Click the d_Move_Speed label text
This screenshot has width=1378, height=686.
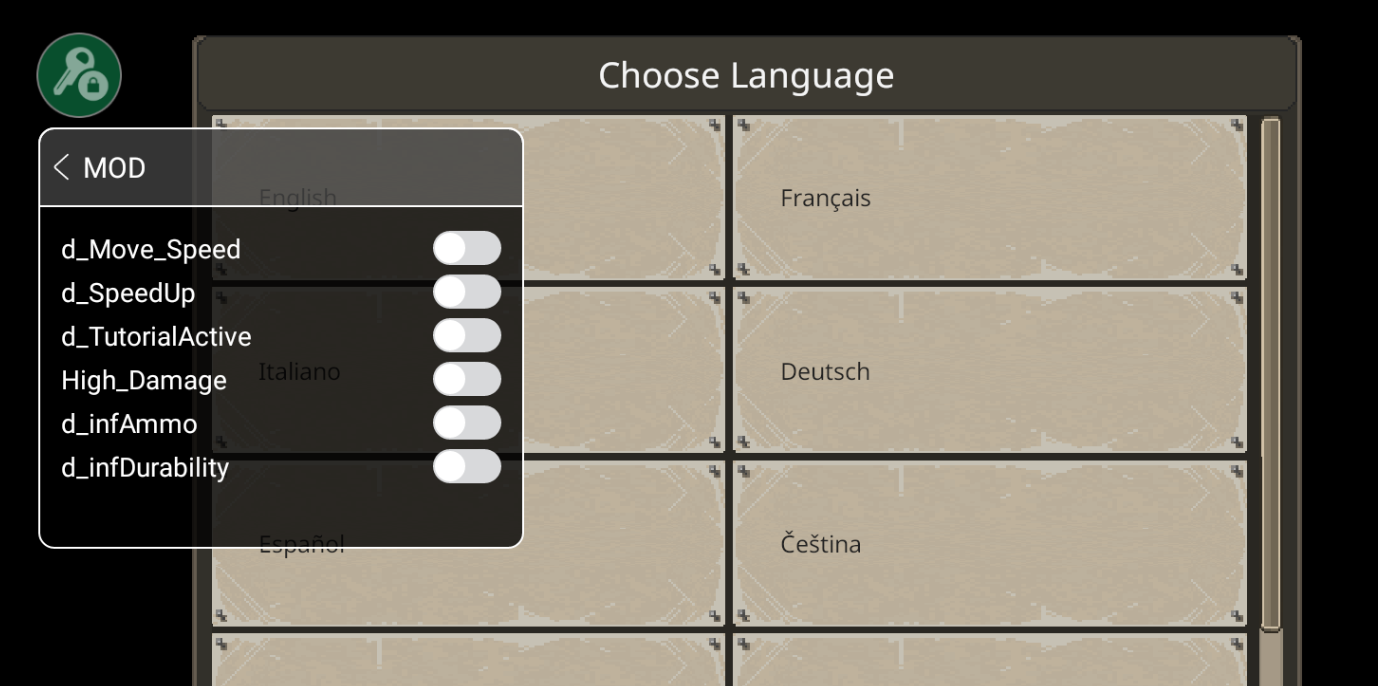coord(151,249)
